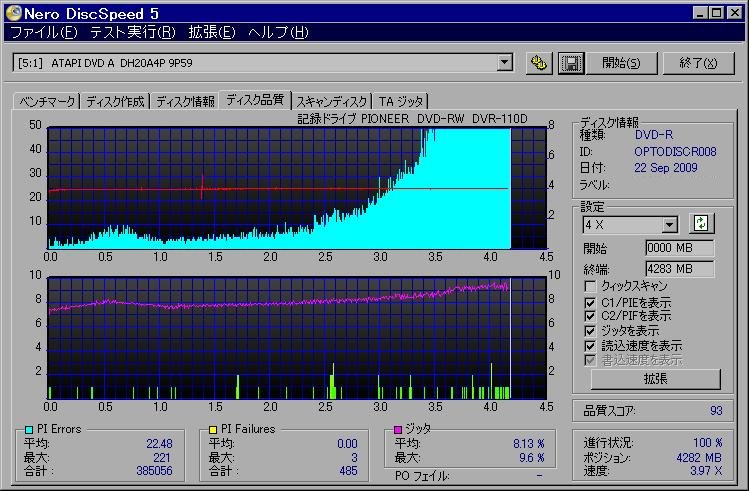Viewport: 749px width, 491px height.
Task: Click the position value 4282 MB
Action: point(699,458)
